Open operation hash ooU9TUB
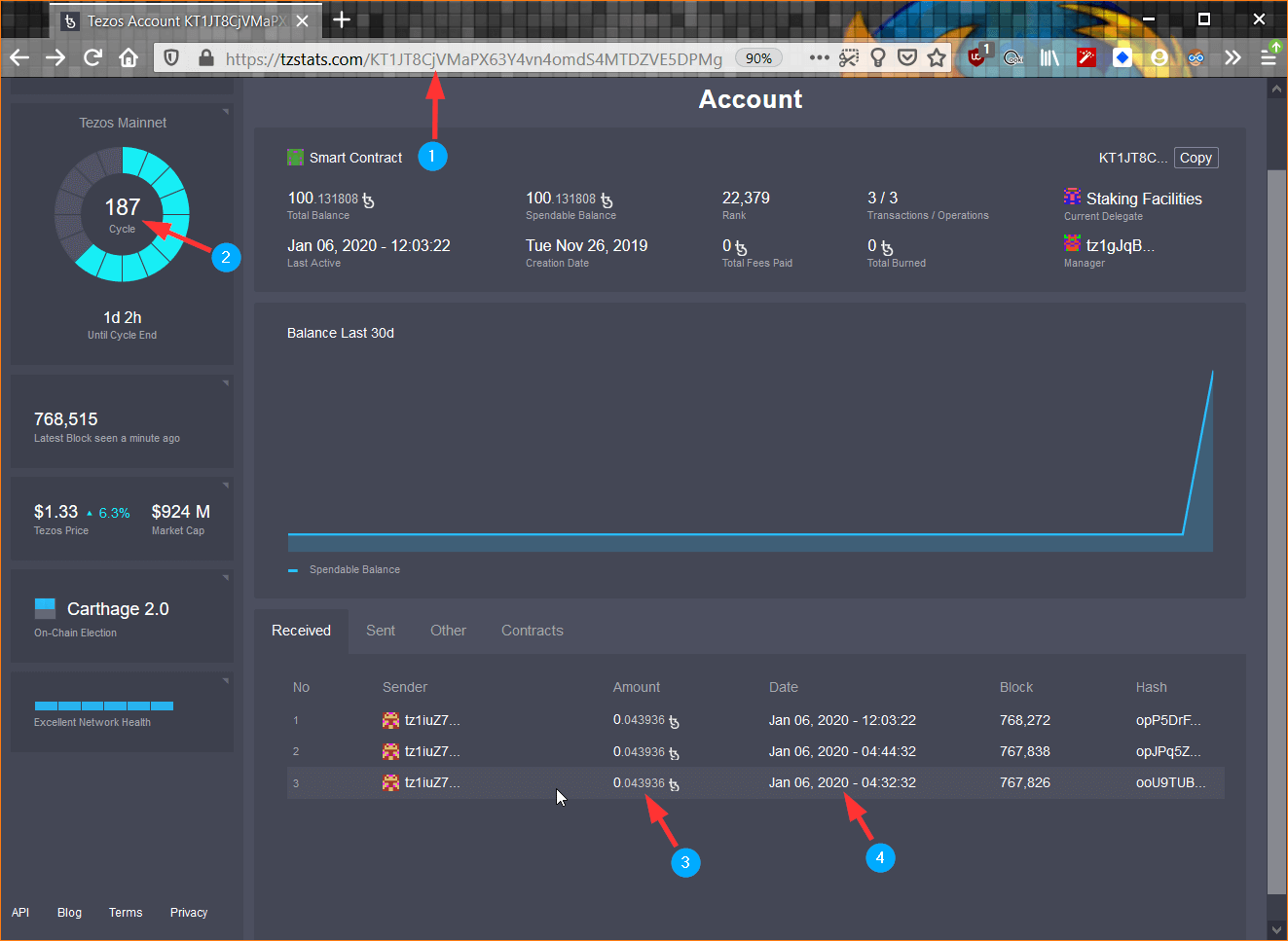The width and height of the screenshot is (1288, 941). 1170,782
